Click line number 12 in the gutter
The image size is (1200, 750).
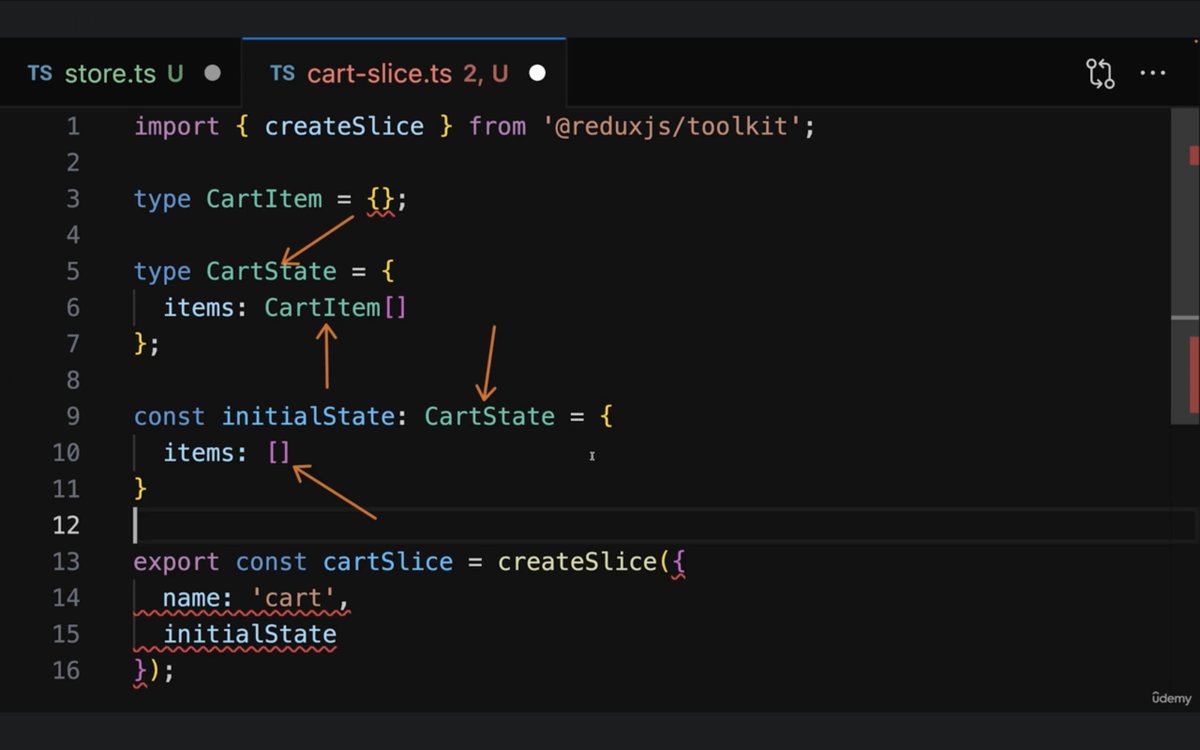[x=65, y=525]
